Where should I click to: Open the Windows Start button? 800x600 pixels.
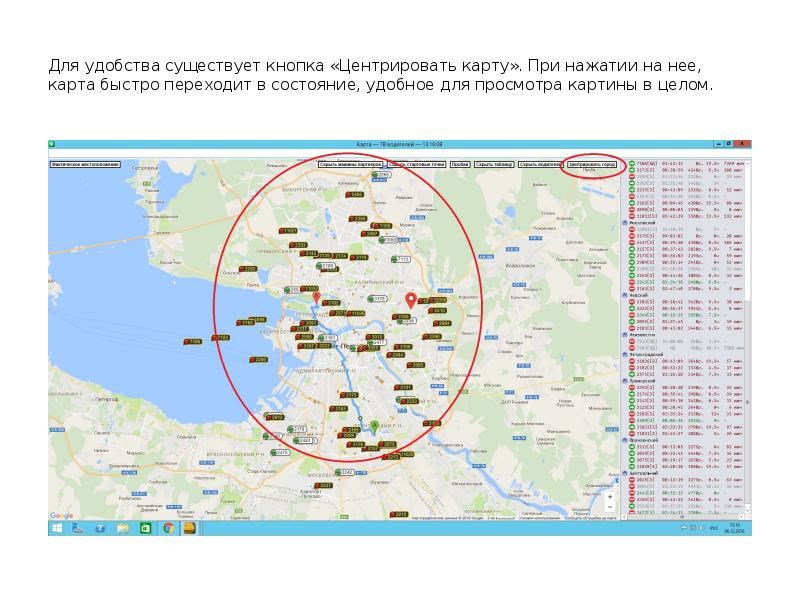pyautogui.click(x=58, y=527)
